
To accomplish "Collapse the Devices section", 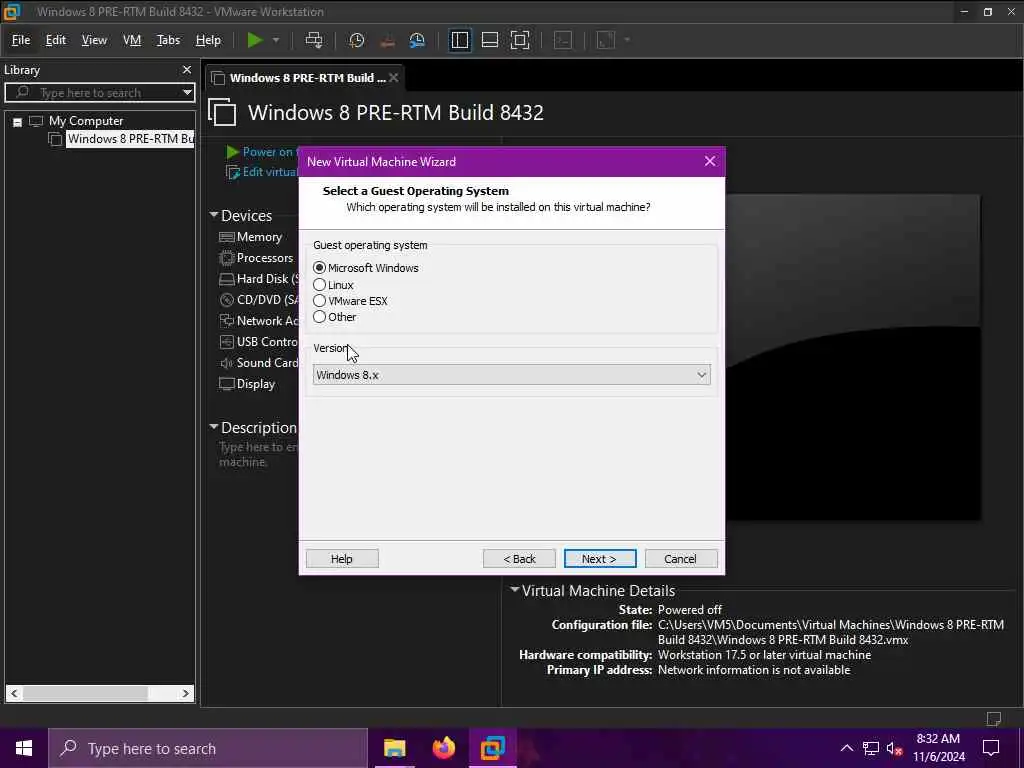I will coord(214,215).
